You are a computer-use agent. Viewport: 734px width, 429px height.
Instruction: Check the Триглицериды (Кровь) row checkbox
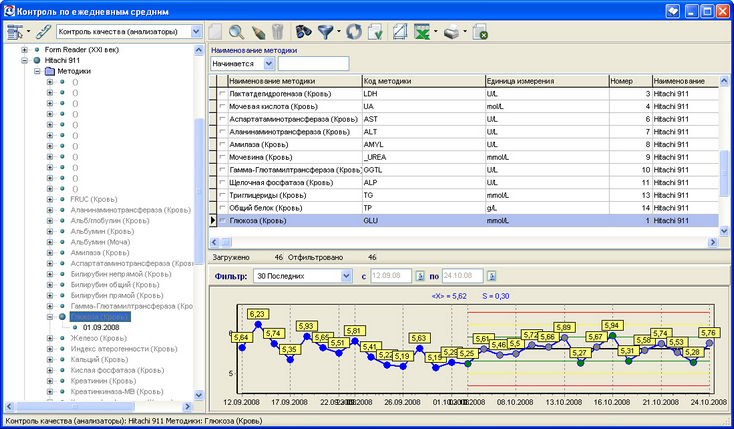click(x=223, y=196)
